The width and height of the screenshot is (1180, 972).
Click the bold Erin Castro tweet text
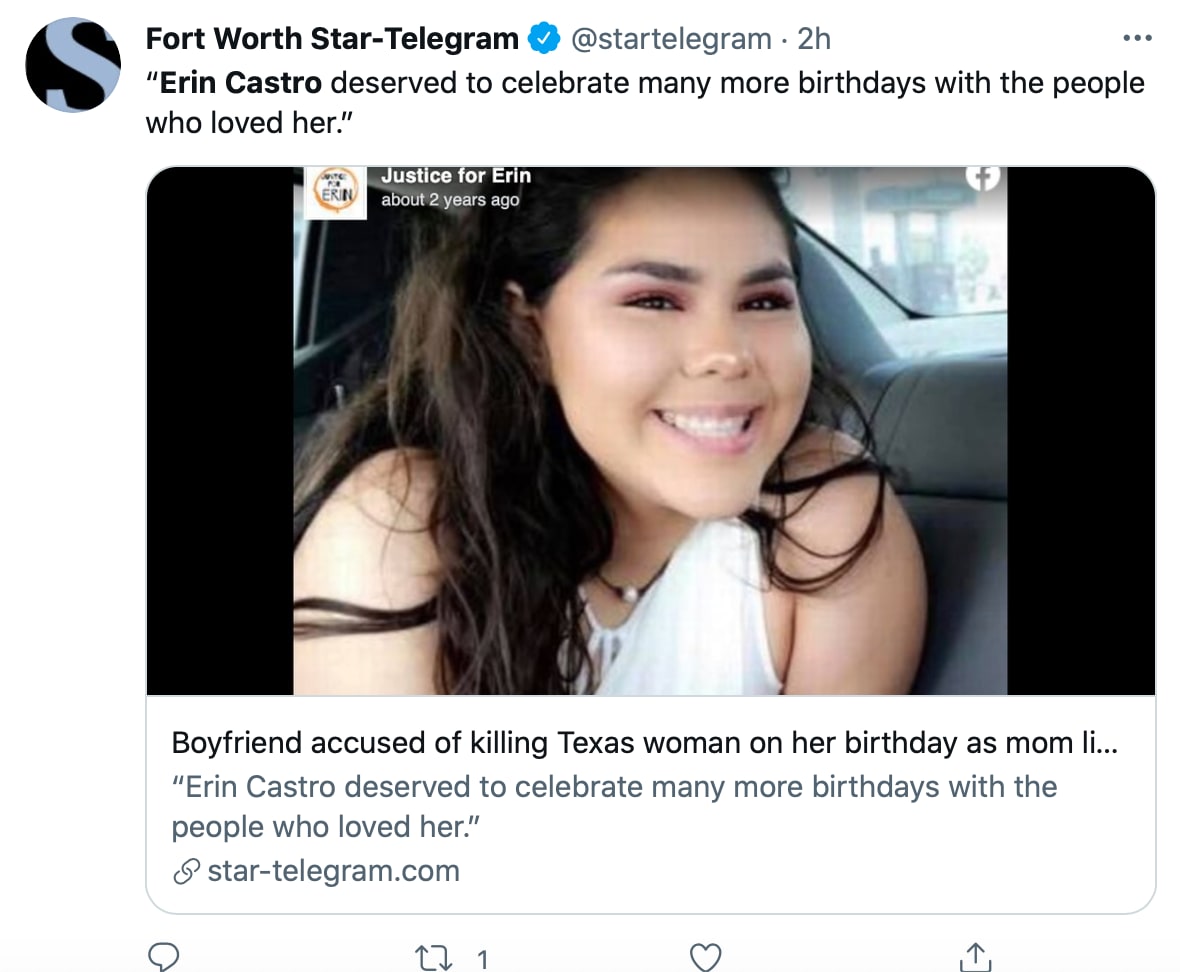pos(241,82)
